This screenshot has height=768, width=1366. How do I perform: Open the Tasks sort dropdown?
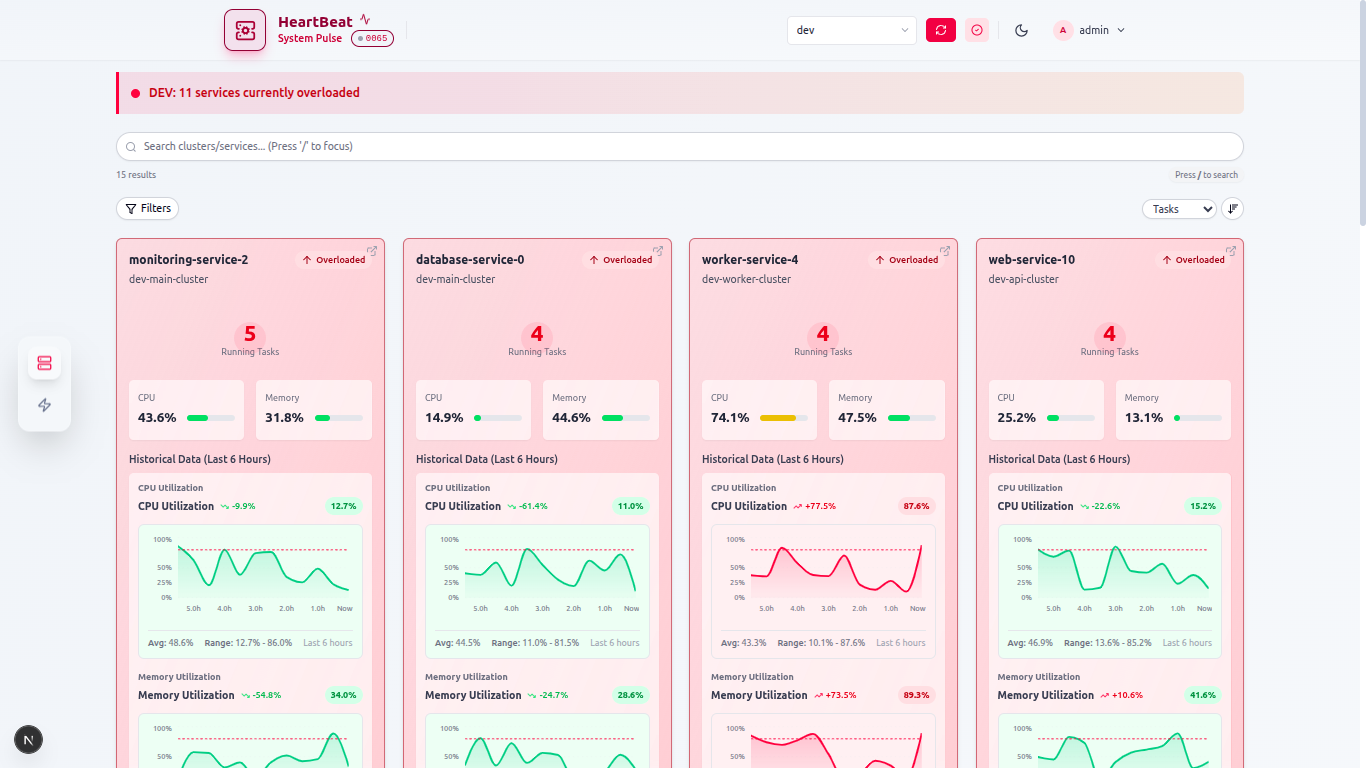point(1179,208)
